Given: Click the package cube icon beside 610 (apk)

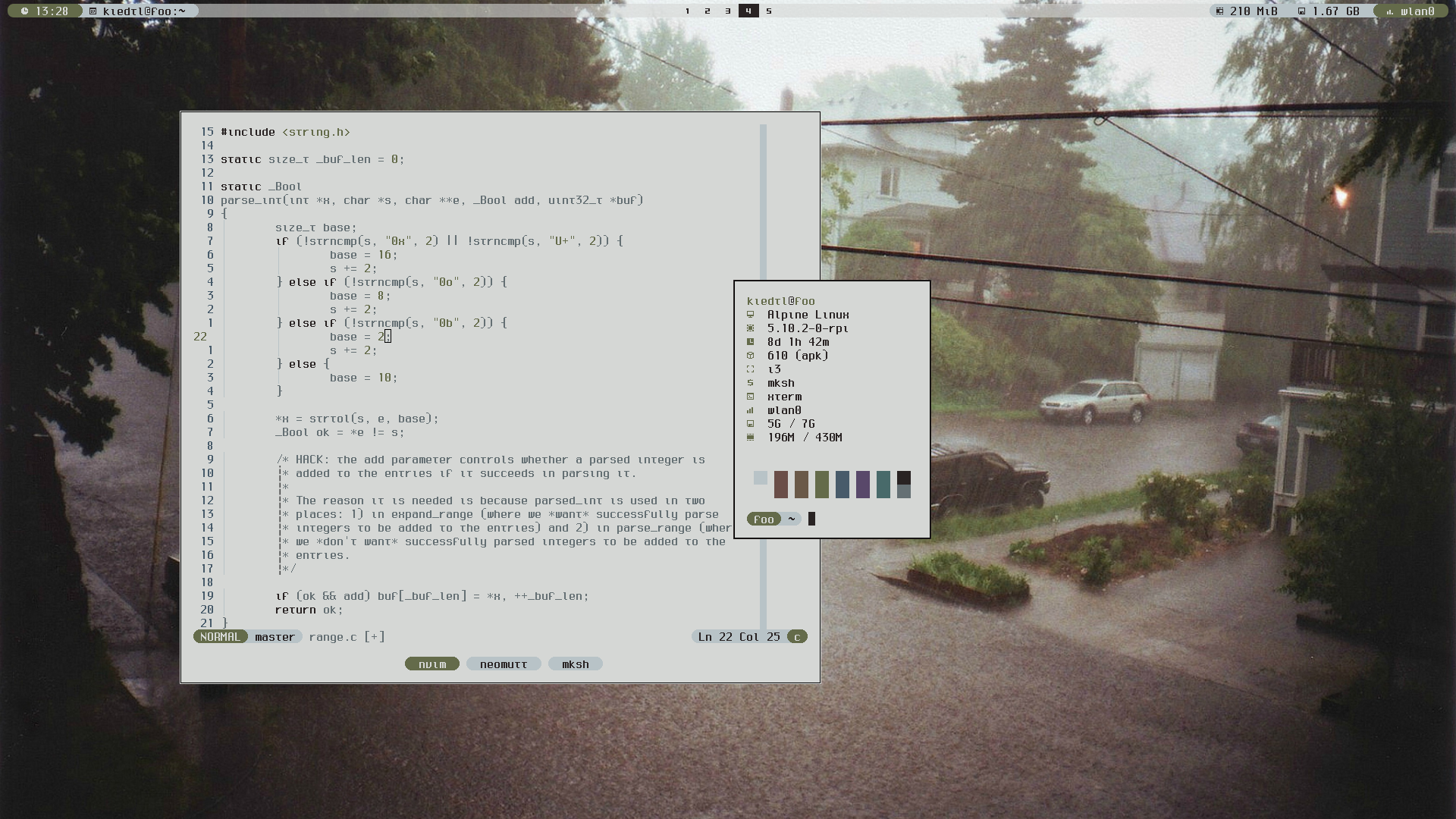Looking at the screenshot, I should pyautogui.click(x=750, y=356).
